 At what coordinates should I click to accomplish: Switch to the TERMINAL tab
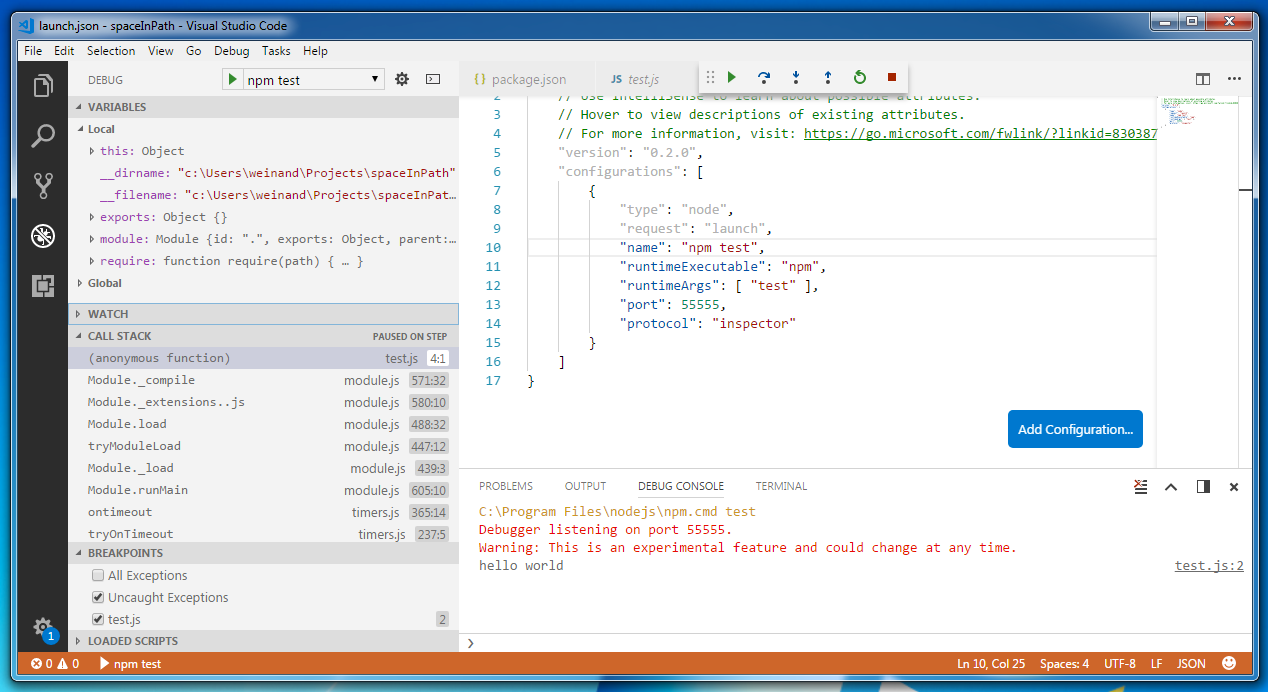click(x=781, y=486)
